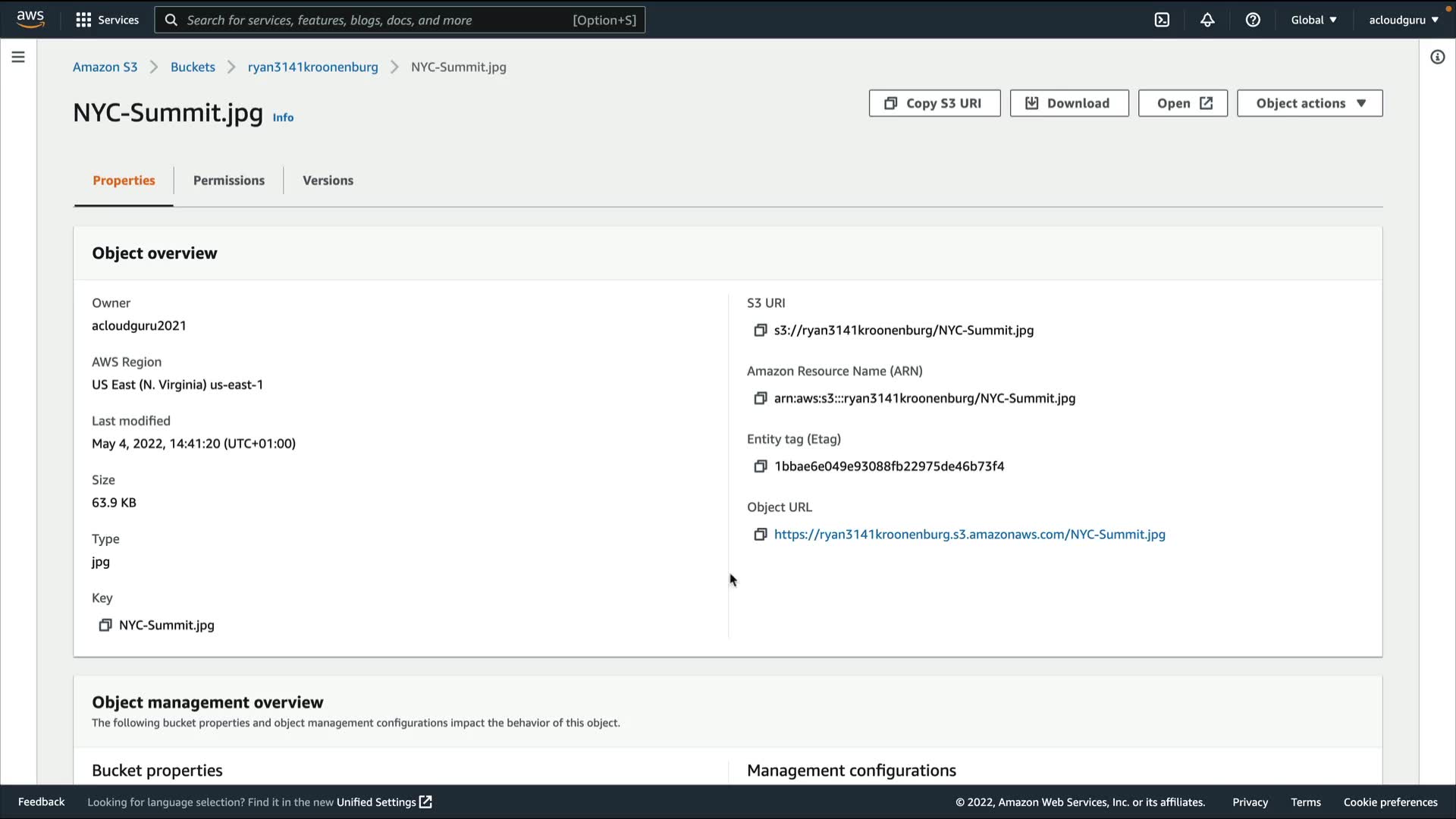Open the notifications bell
This screenshot has width=1456, height=819.
[x=1207, y=20]
